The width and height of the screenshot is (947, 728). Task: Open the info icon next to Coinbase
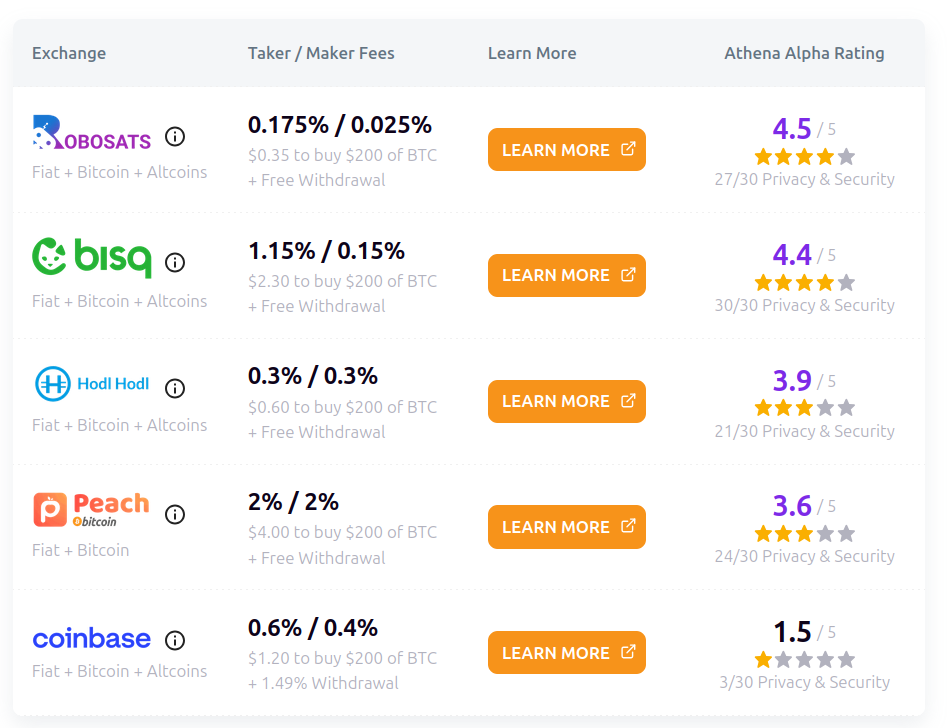[x=175, y=640]
